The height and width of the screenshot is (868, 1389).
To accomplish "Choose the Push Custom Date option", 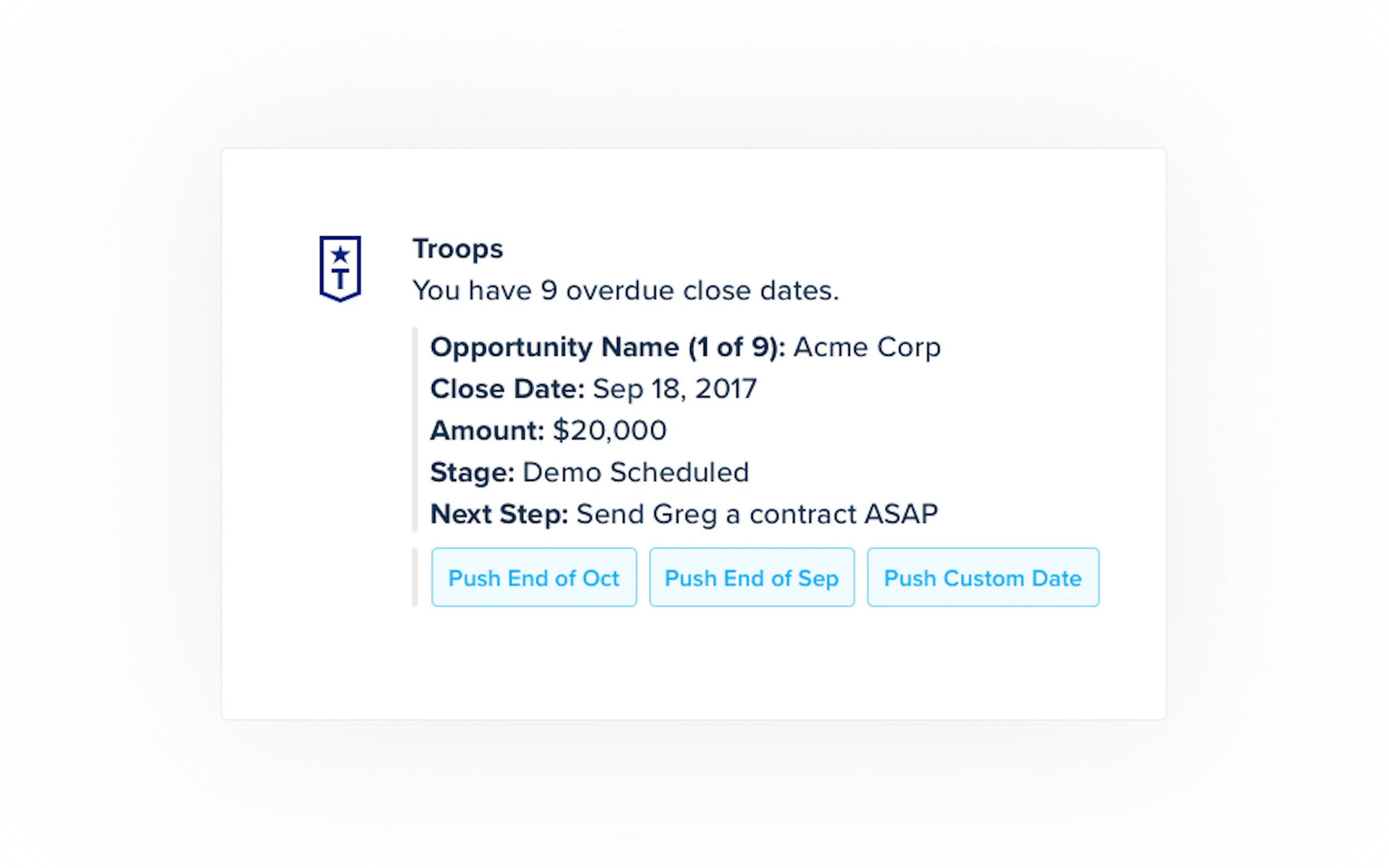I will click(x=983, y=578).
